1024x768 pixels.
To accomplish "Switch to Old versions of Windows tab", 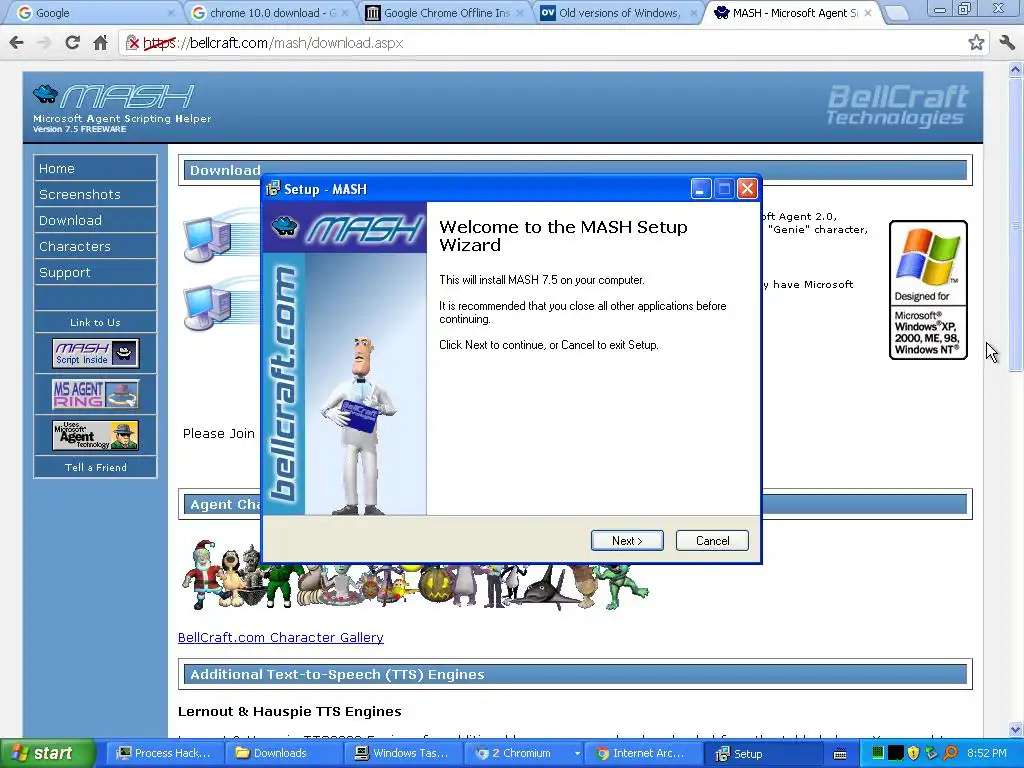I will [619, 12].
